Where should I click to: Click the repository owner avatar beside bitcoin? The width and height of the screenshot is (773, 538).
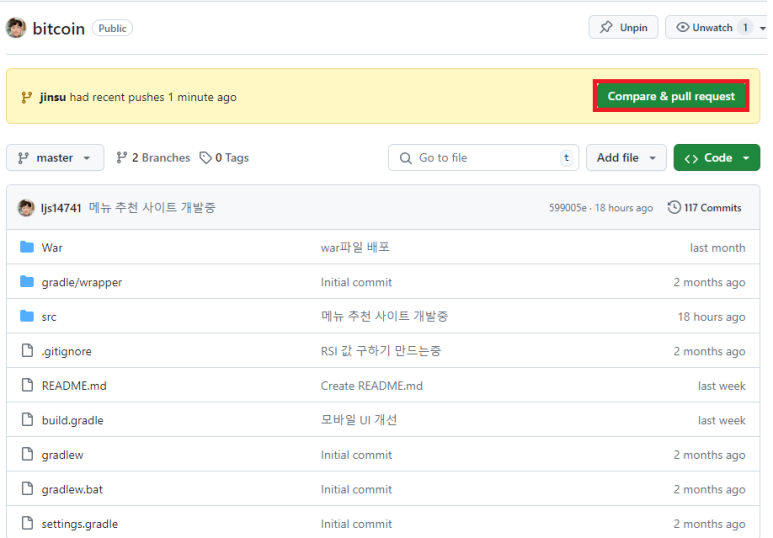point(16,28)
